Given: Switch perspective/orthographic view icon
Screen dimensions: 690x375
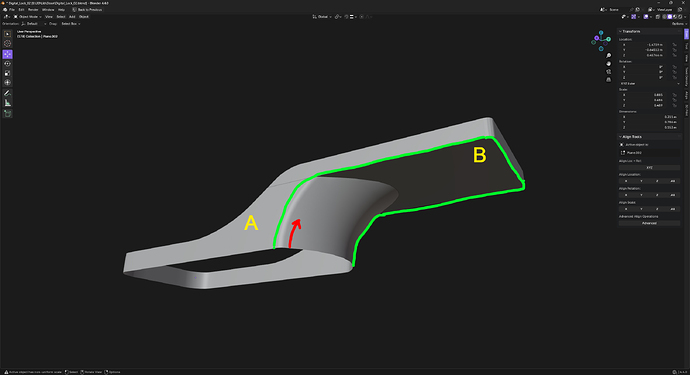Looking at the screenshot, I should (608, 79).
